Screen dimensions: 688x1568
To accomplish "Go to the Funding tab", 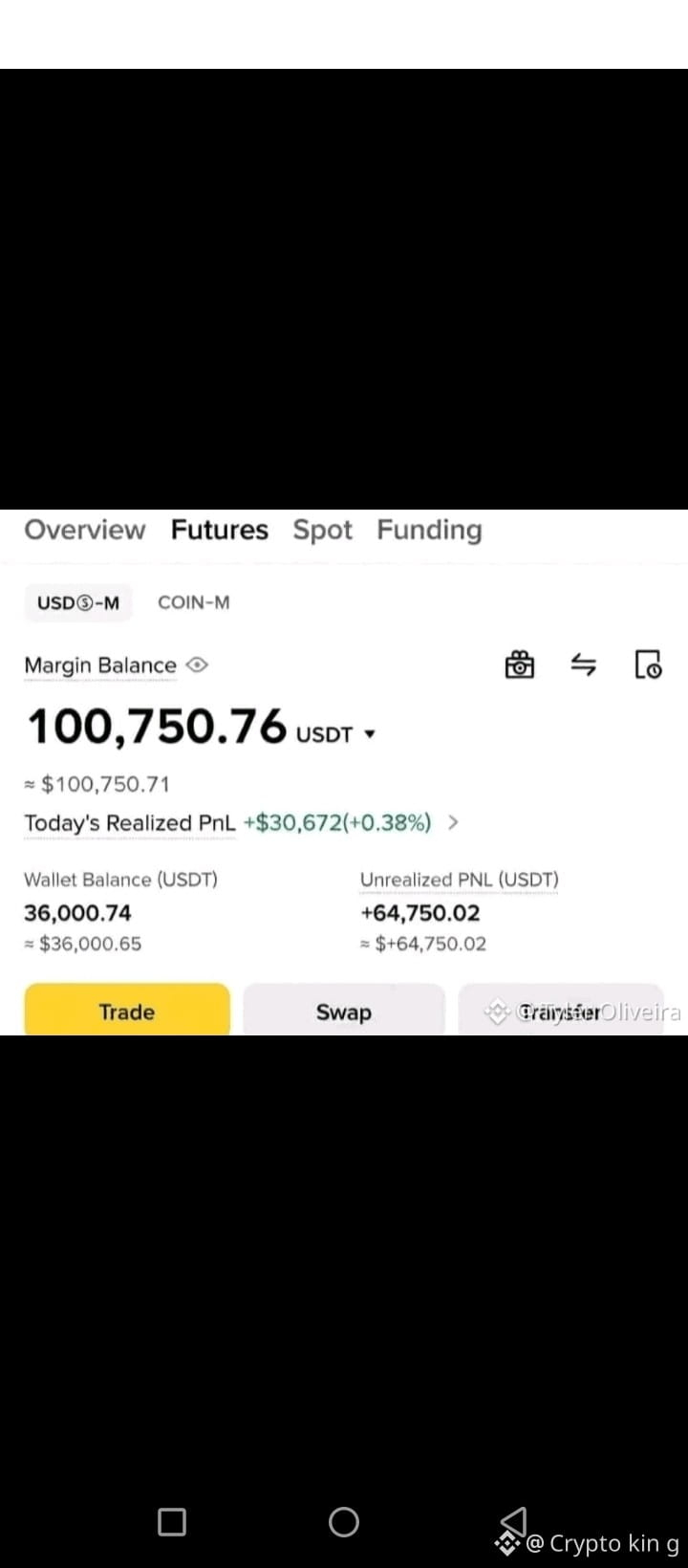I will pyautogui.click(x=429, y=531).
